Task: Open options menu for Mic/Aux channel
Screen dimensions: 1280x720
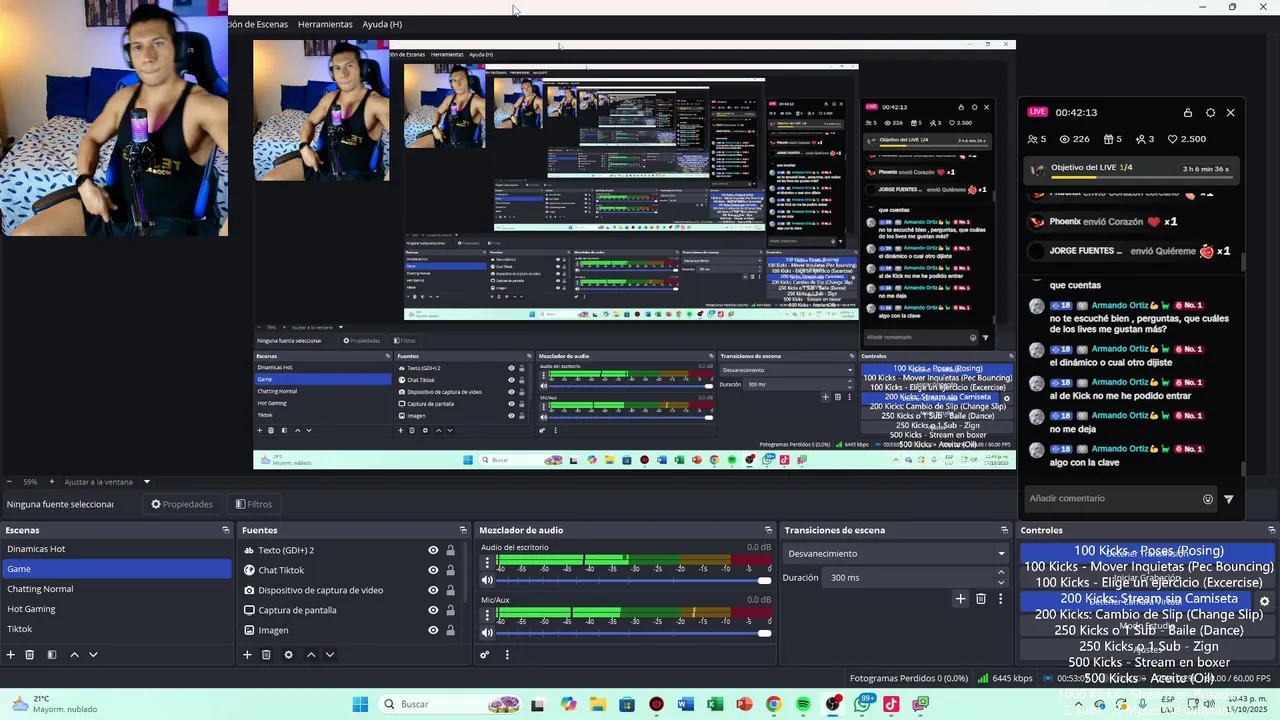Action: (x=487, y=614)
